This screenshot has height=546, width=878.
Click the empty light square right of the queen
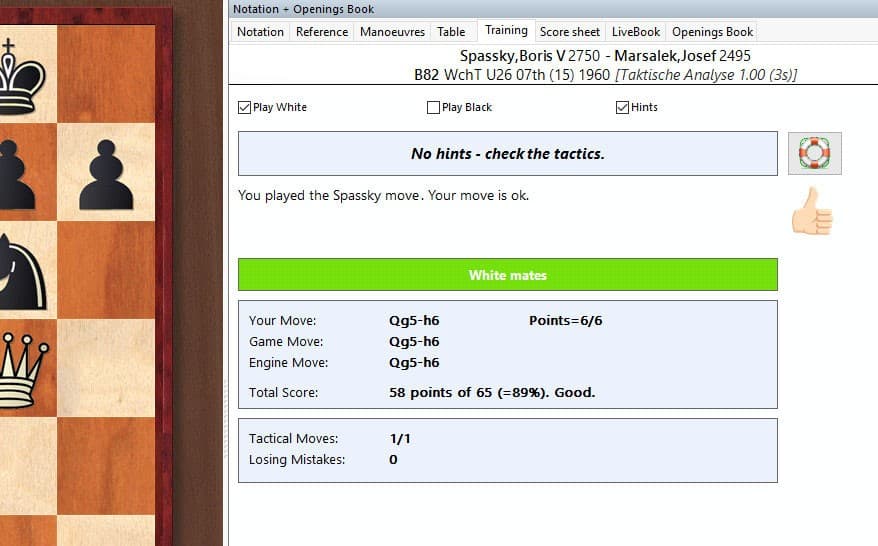pos(106,368)
